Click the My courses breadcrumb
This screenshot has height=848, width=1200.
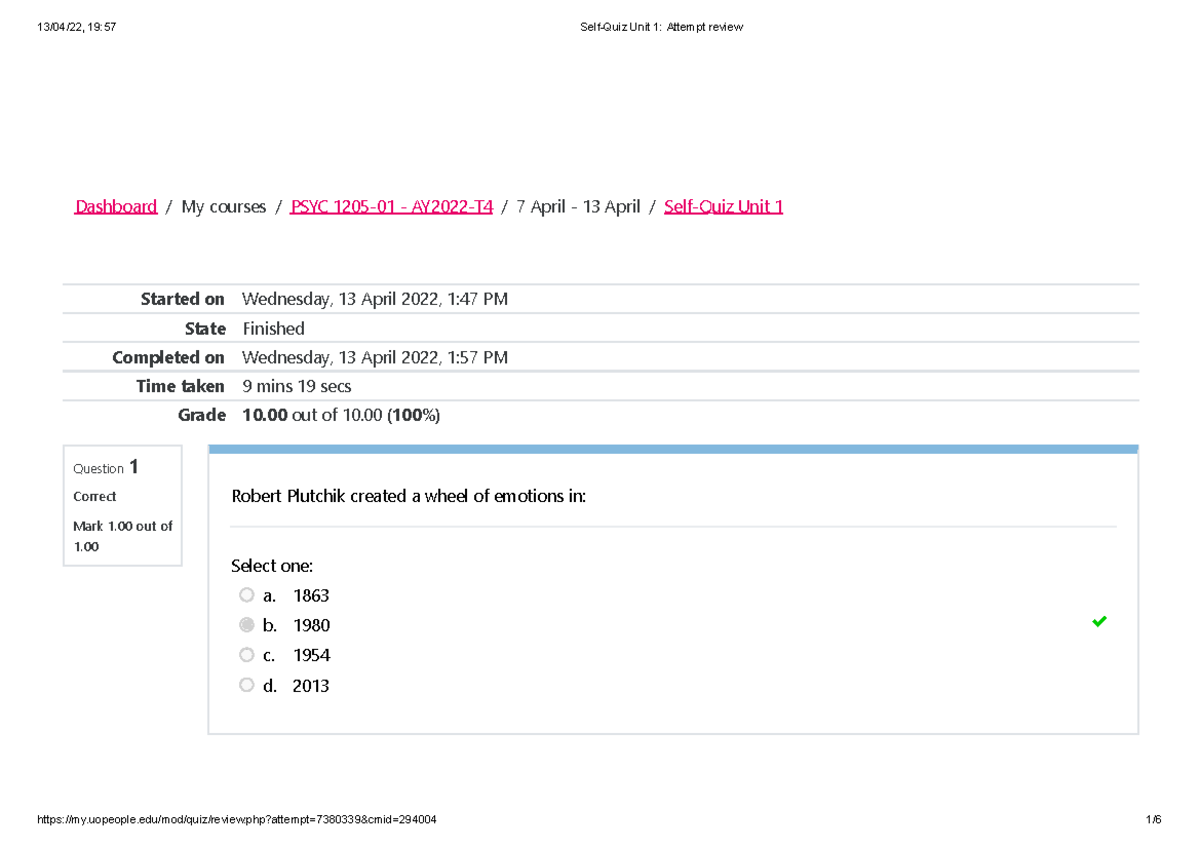click(223, 207)
